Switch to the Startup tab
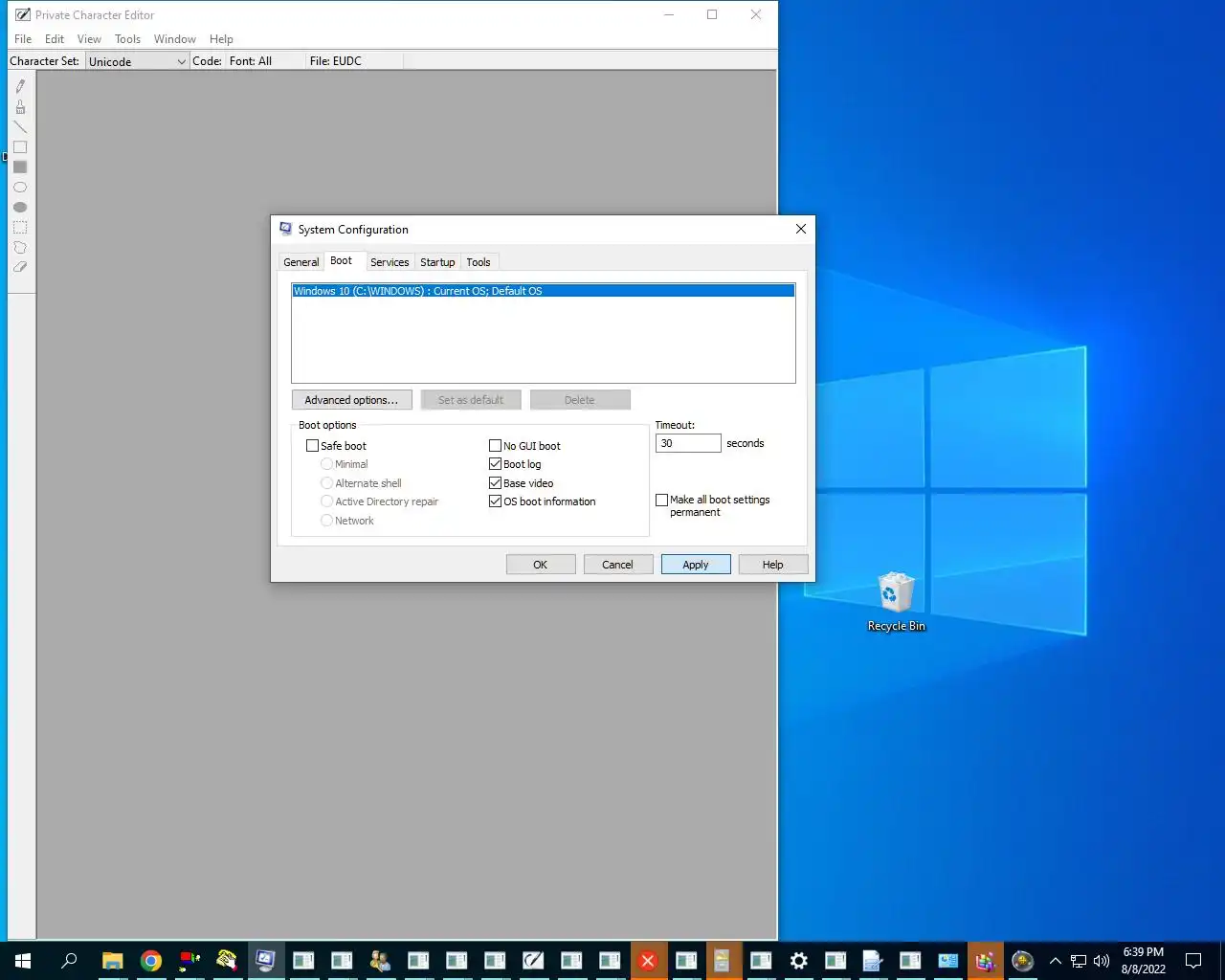Screen dimensions: 1225x980 pos(437,262)
